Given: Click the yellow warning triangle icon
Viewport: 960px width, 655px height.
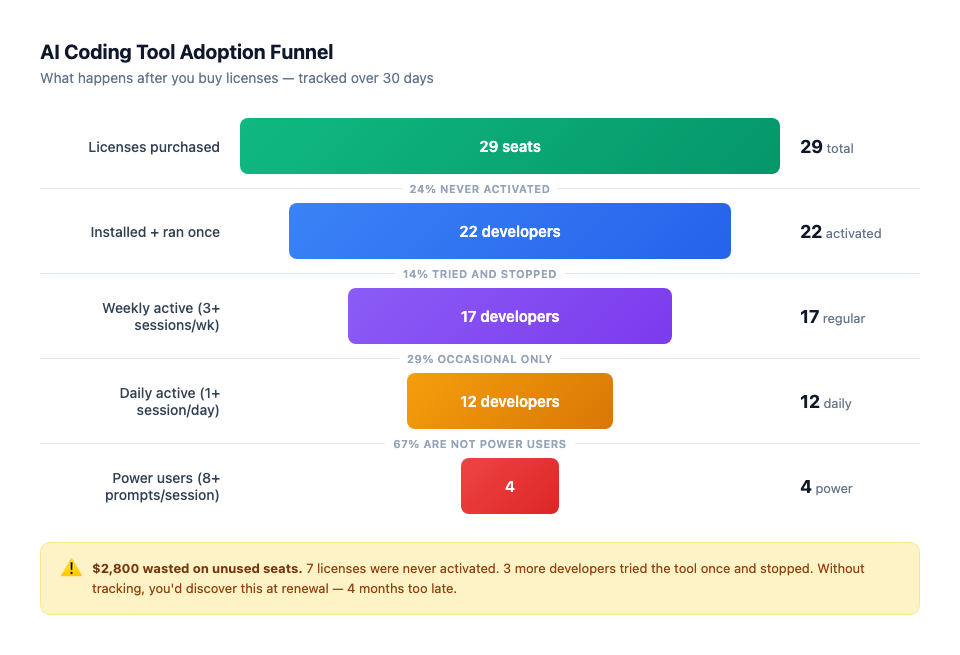Looking at the screenshot, I should [x=71, y=568].
